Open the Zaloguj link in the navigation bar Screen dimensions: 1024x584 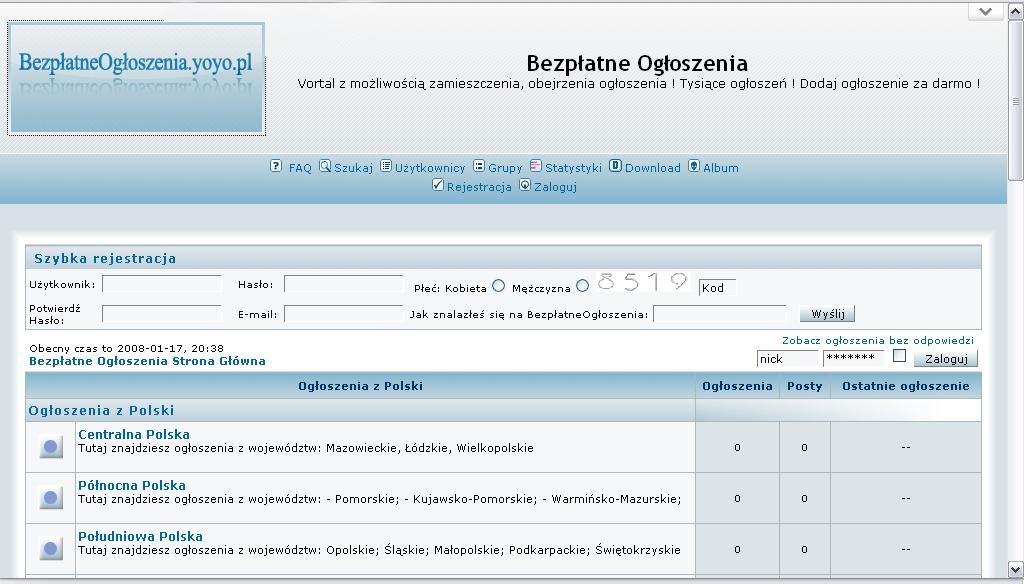pyautogui.click(x=555, y=187)
